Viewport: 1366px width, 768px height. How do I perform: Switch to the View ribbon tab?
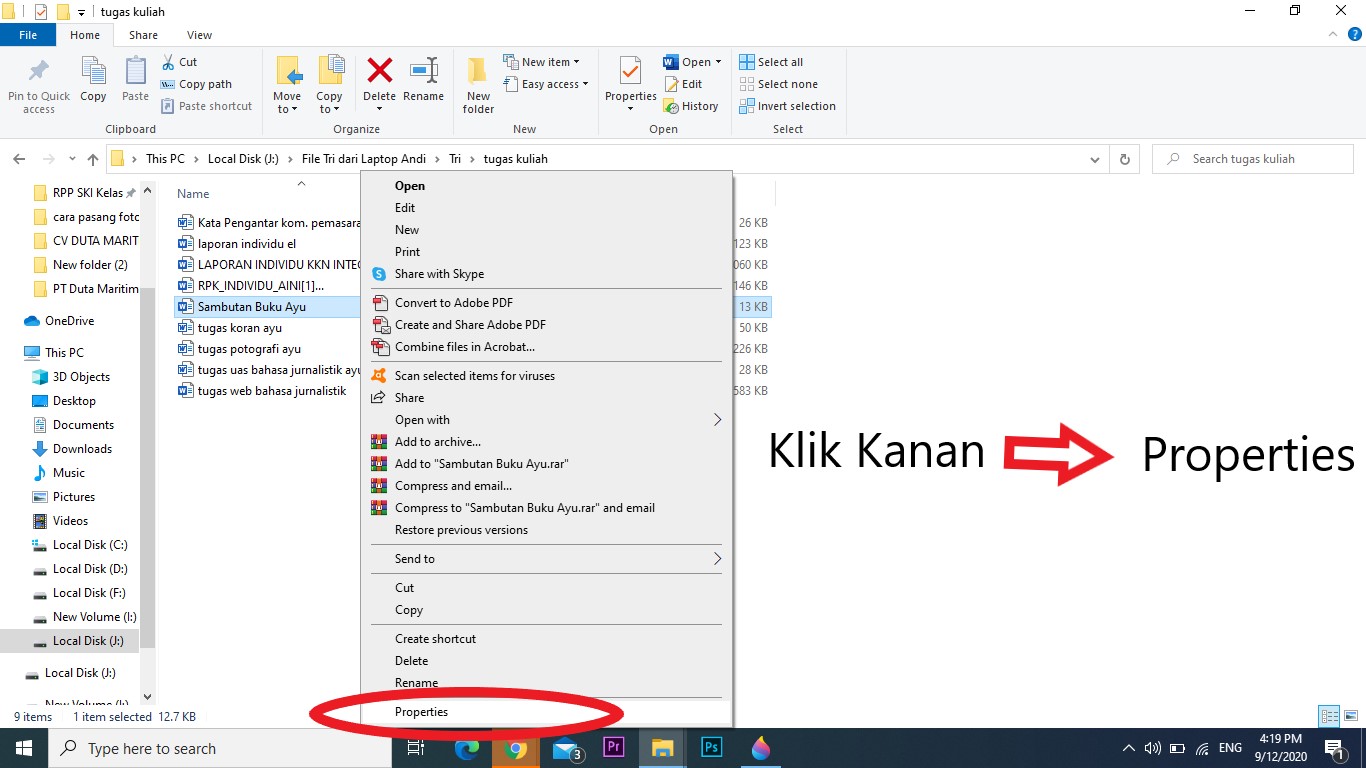198,34
